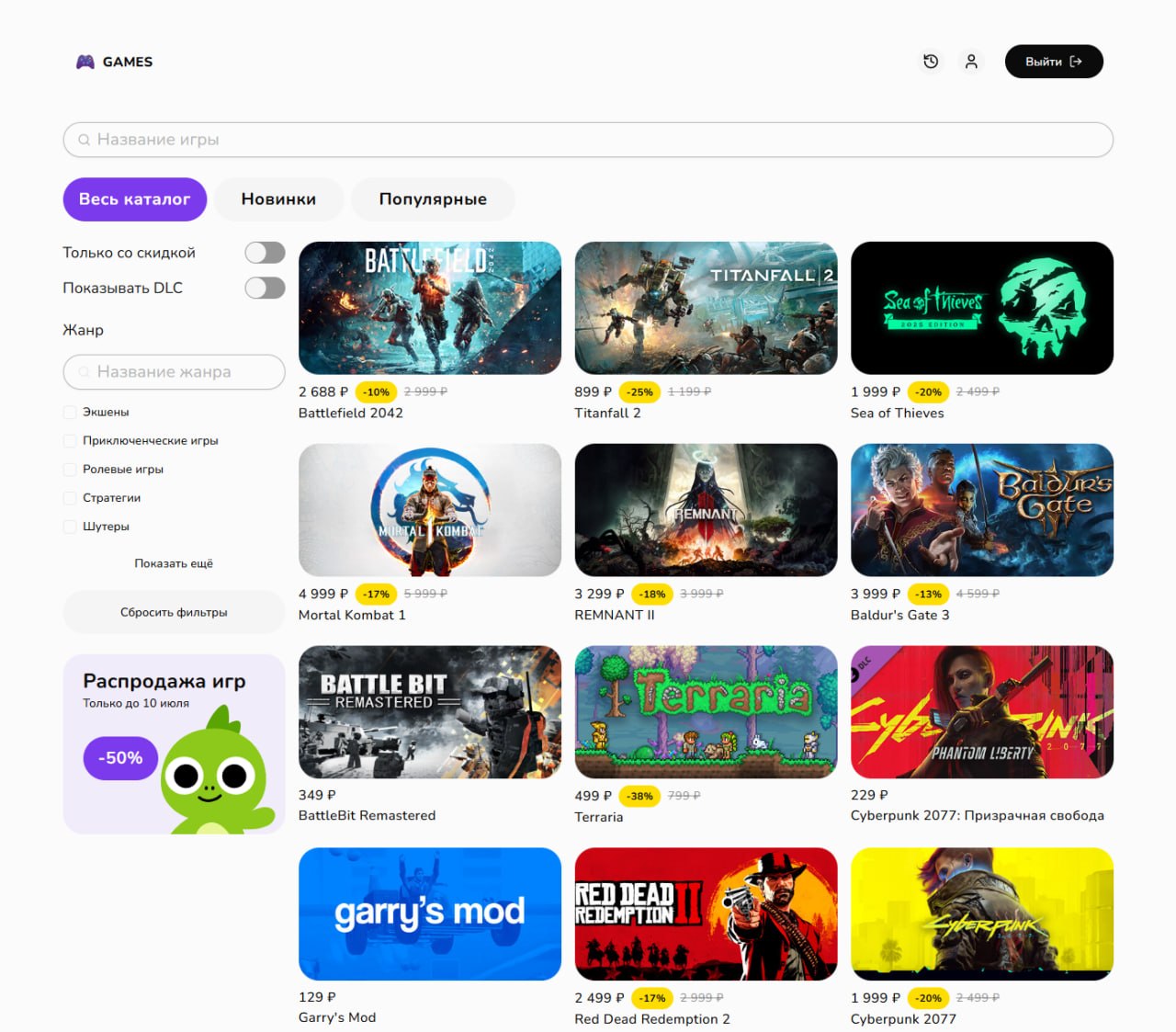Click the -50% badge on the sale banner

(120, 758)
